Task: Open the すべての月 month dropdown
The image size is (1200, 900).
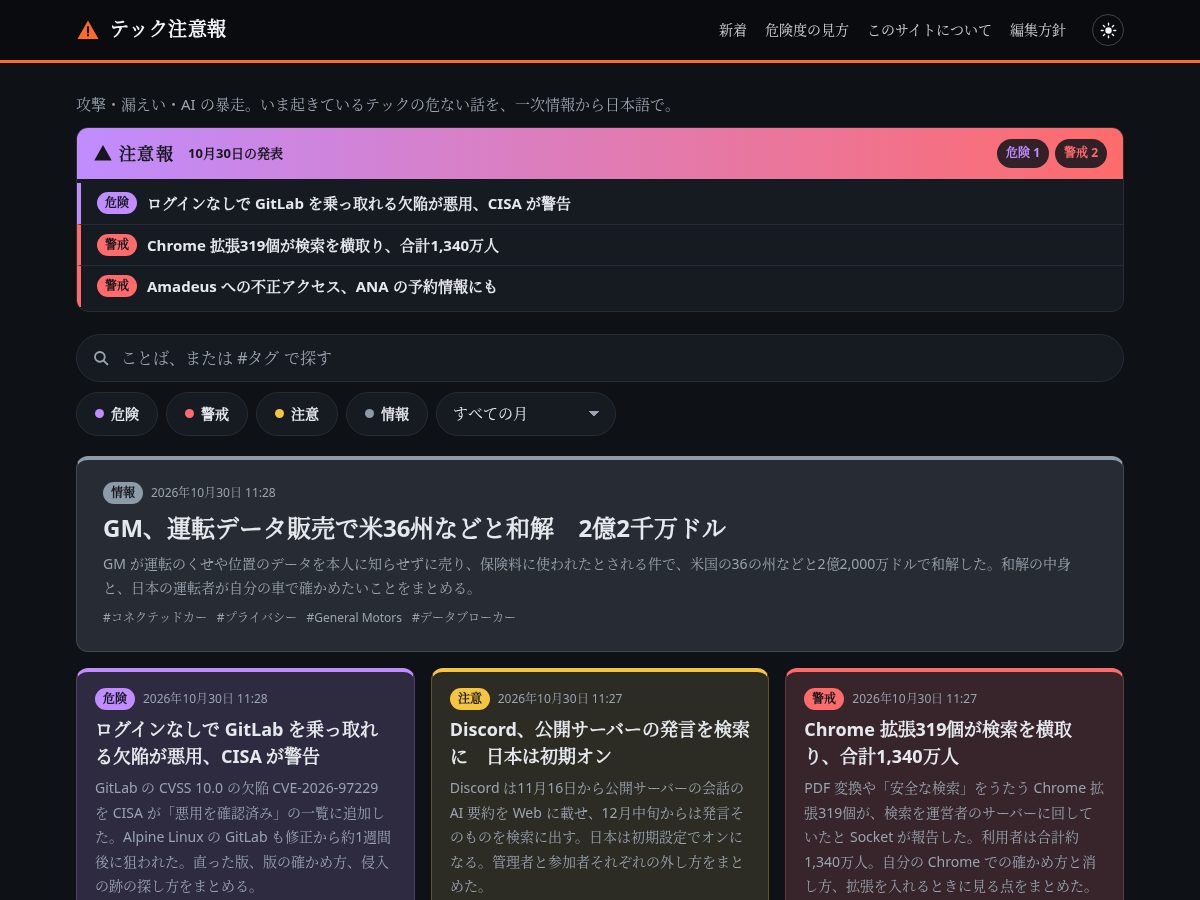Action: coord(526,414)
